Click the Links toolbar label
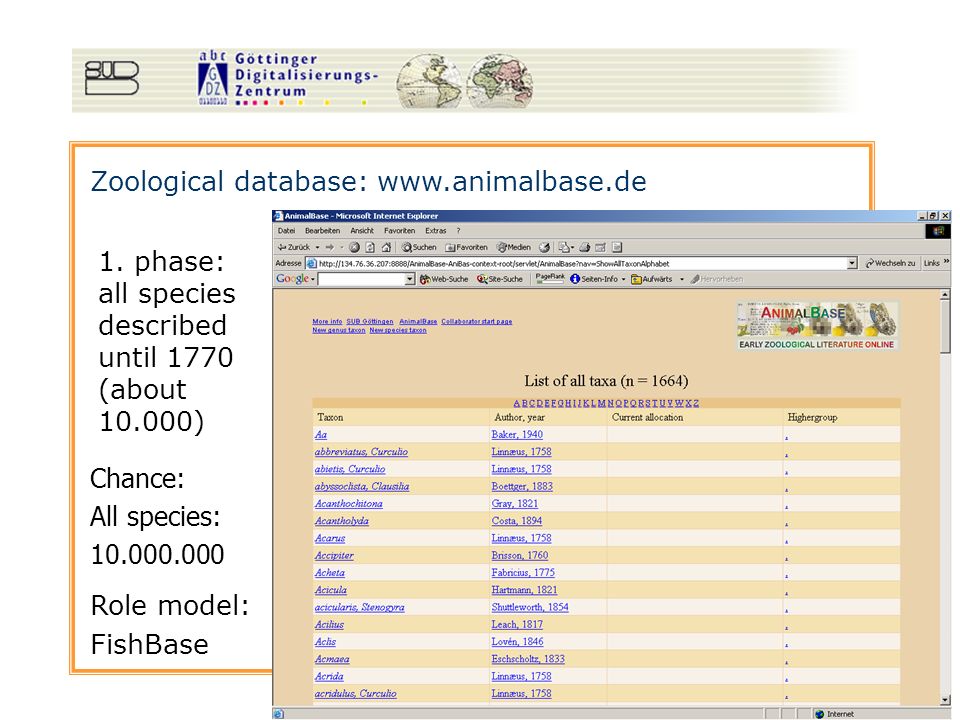This screenshot has width=960, height=720. click(x=931, y=263)
